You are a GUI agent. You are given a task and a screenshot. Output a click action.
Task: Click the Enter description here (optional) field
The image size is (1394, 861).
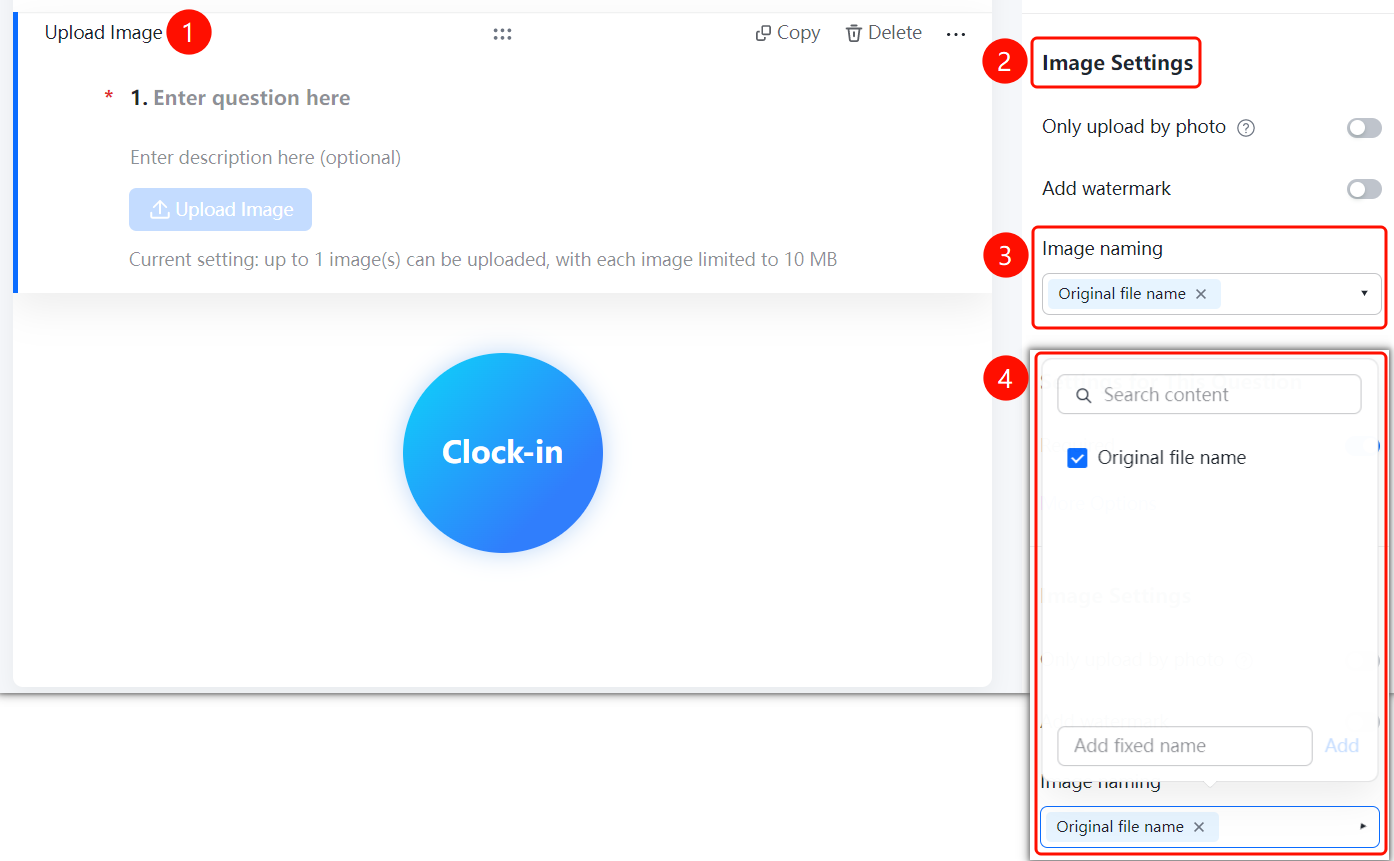pos(265,158)
